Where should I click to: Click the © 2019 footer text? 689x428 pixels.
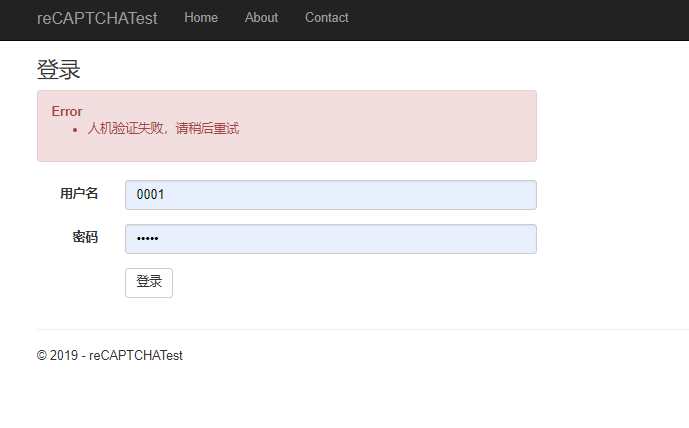(x=110, y=355)
